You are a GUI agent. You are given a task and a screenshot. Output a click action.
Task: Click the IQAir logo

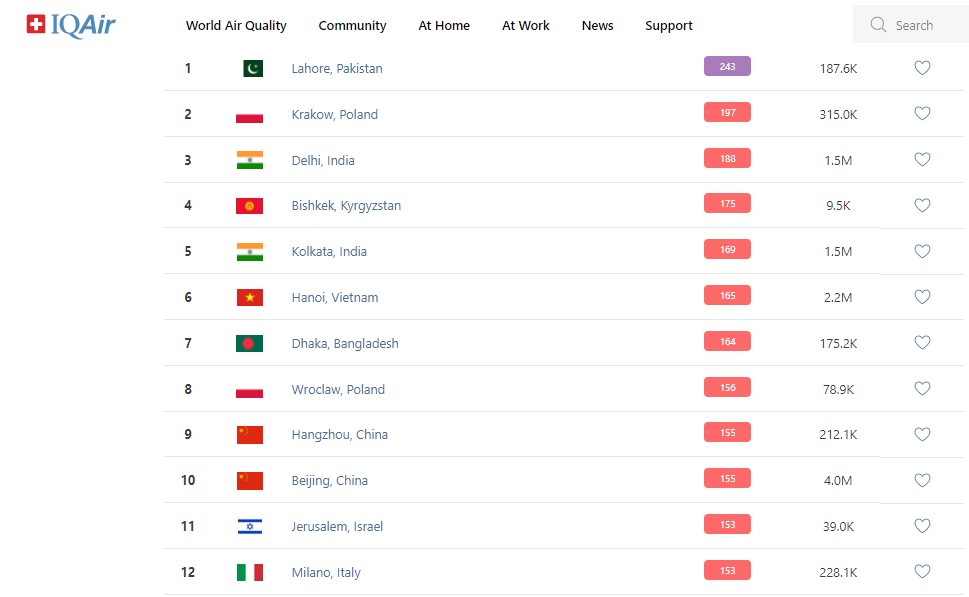point(71,25)
